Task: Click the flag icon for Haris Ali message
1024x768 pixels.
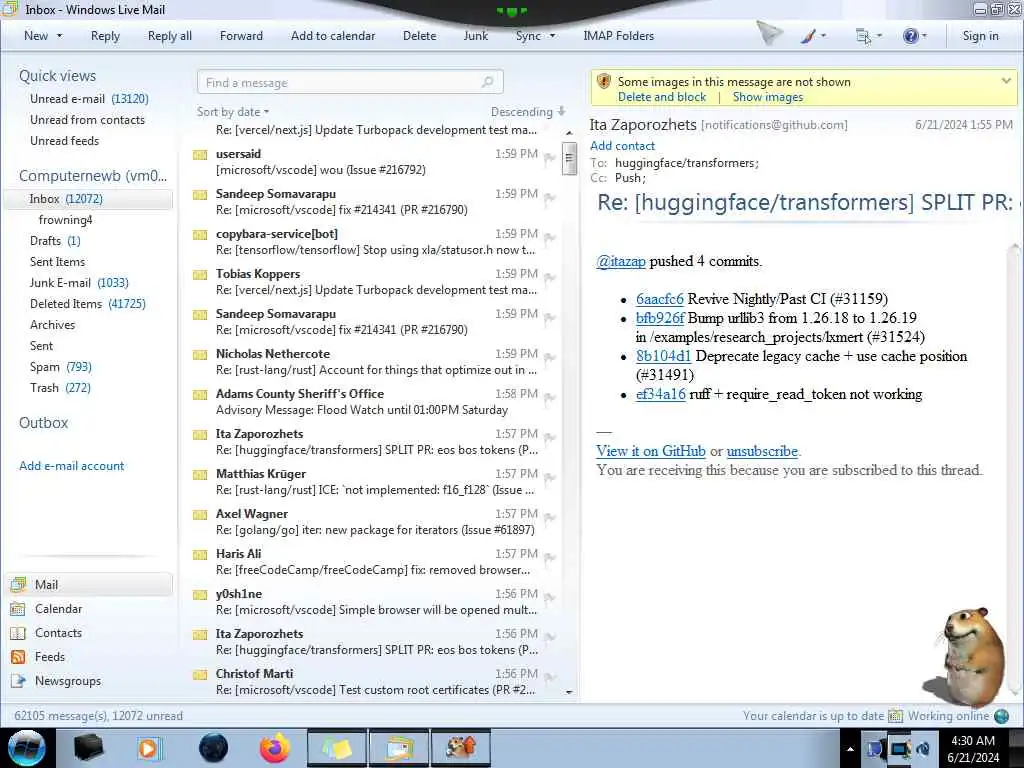Action: [550, 557]
